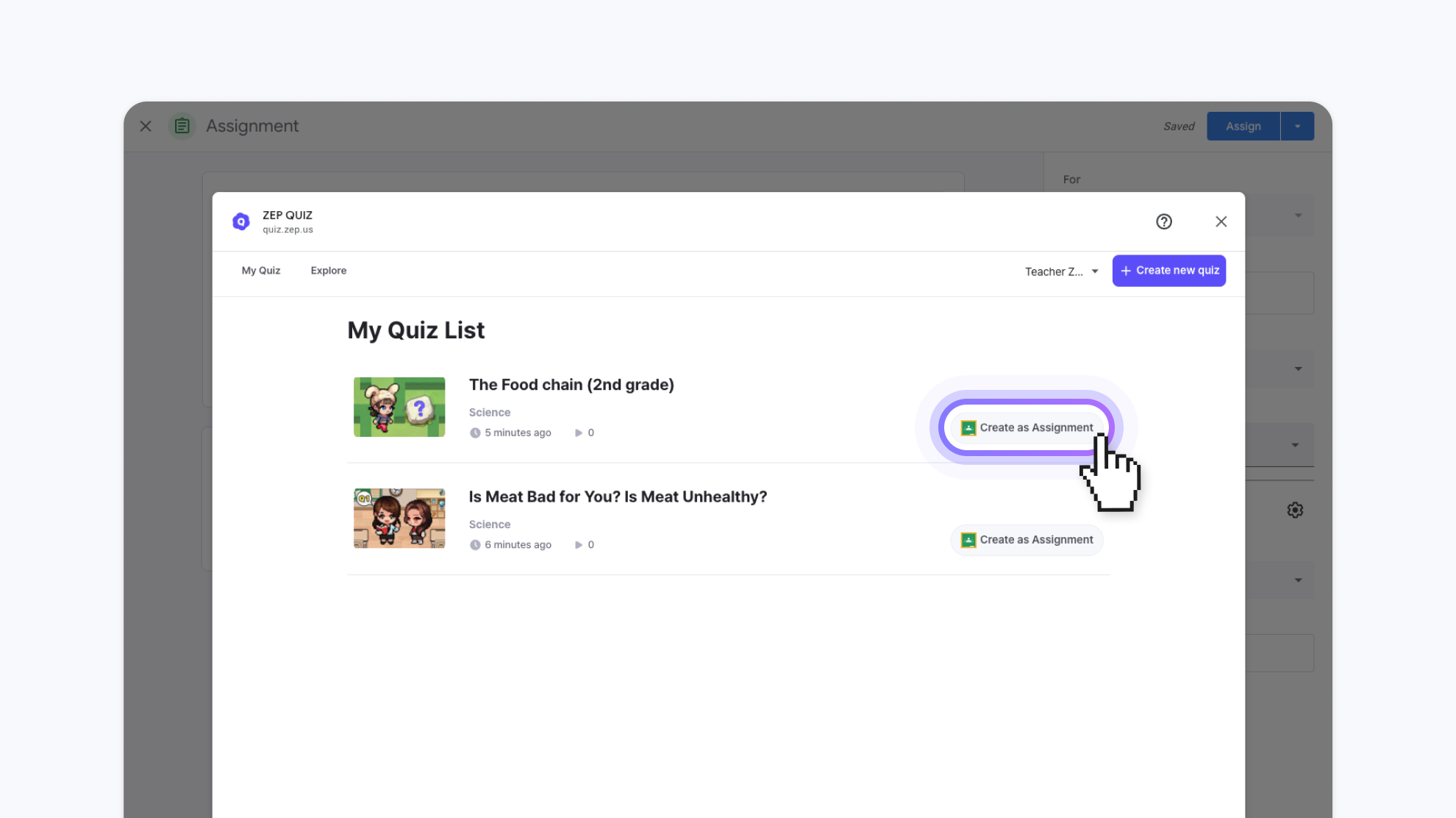This screenshot has width=1456, height=818.
Task: Click clock icon beside 6 minutes ago
Action: [x=475, y=545]
